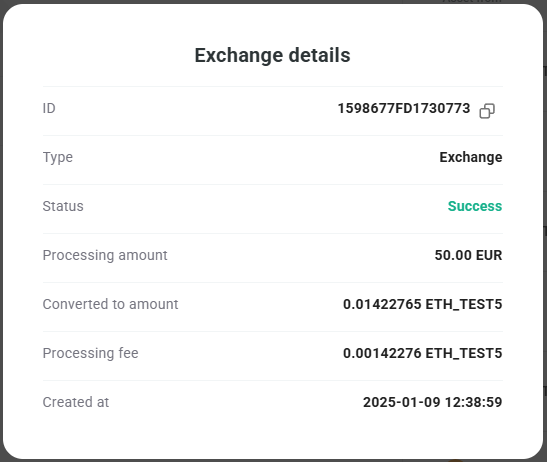Copy the exchange ID to clipboard
Image resolution: width=547 pixels, height=462 pixels.
(x=487, y=111)
